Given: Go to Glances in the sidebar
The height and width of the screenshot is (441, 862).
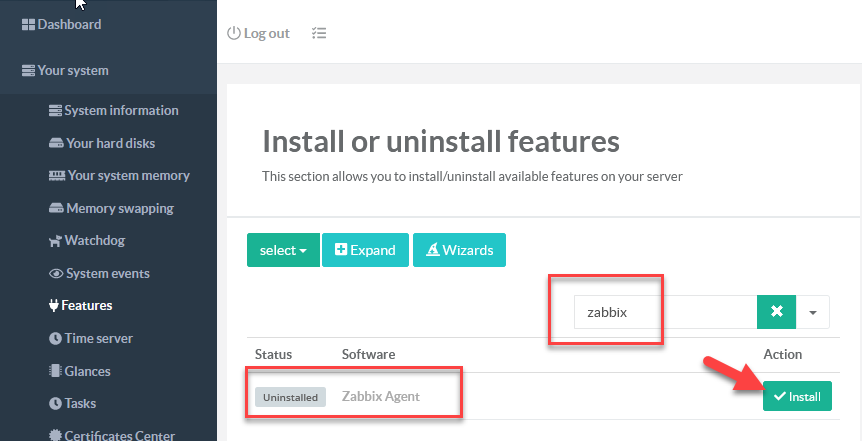Looking at the screenshot, I should (87, 371).
